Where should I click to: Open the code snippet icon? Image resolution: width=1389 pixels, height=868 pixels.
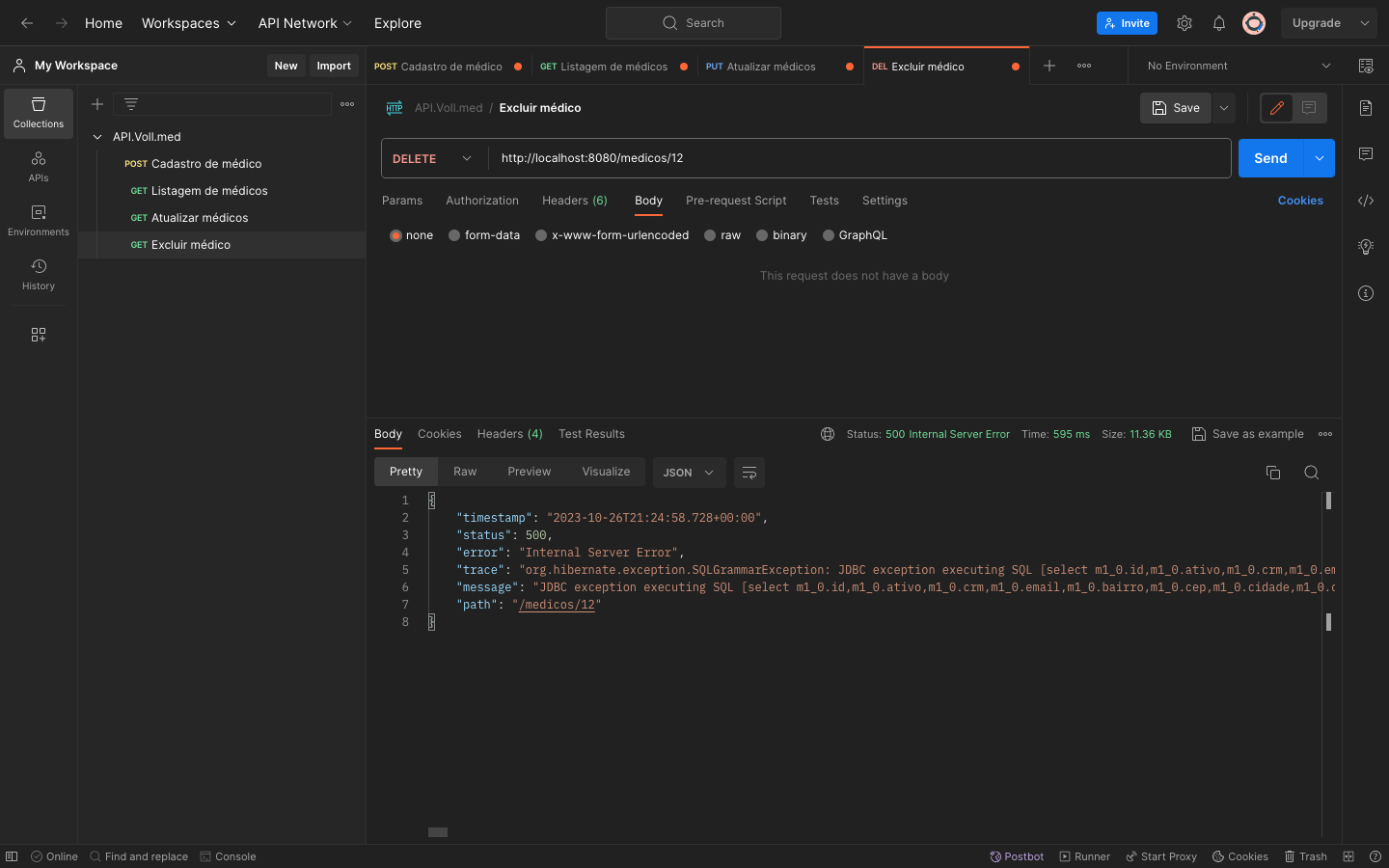pyautogui.click(x=1366, y=201)
